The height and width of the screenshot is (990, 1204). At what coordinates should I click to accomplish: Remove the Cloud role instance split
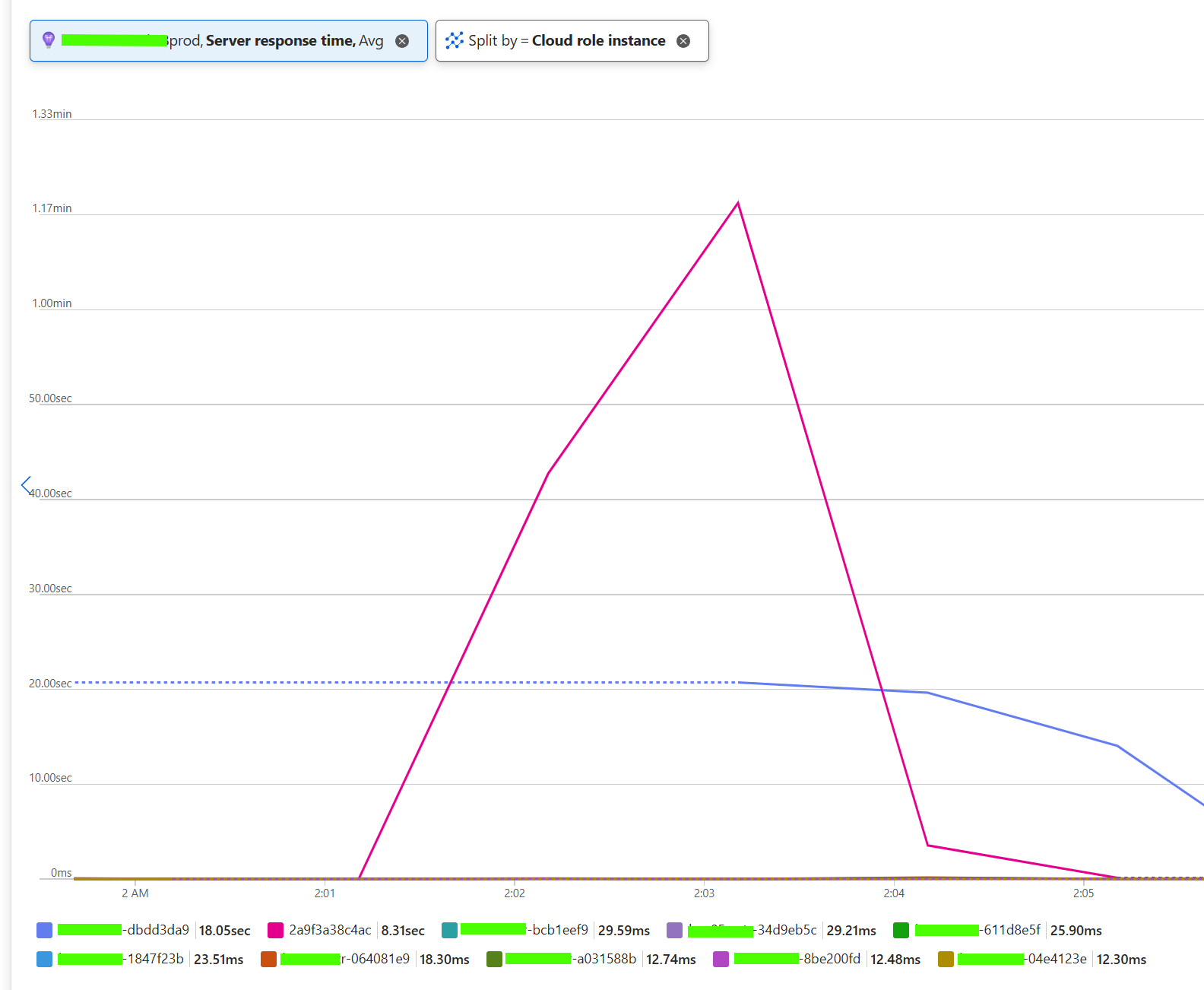683,41
